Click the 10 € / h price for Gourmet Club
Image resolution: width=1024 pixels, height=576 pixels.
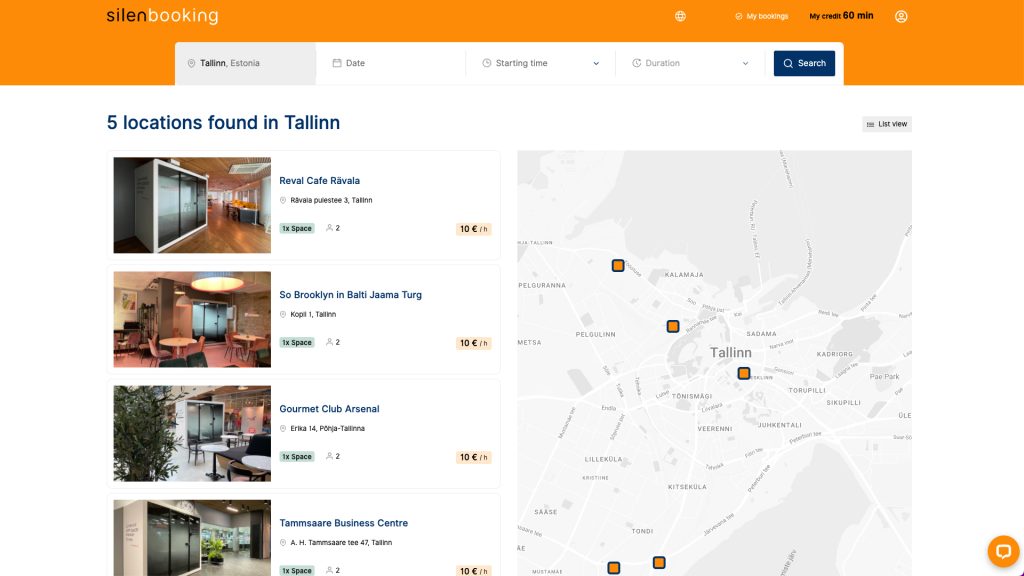coord(473,457)
